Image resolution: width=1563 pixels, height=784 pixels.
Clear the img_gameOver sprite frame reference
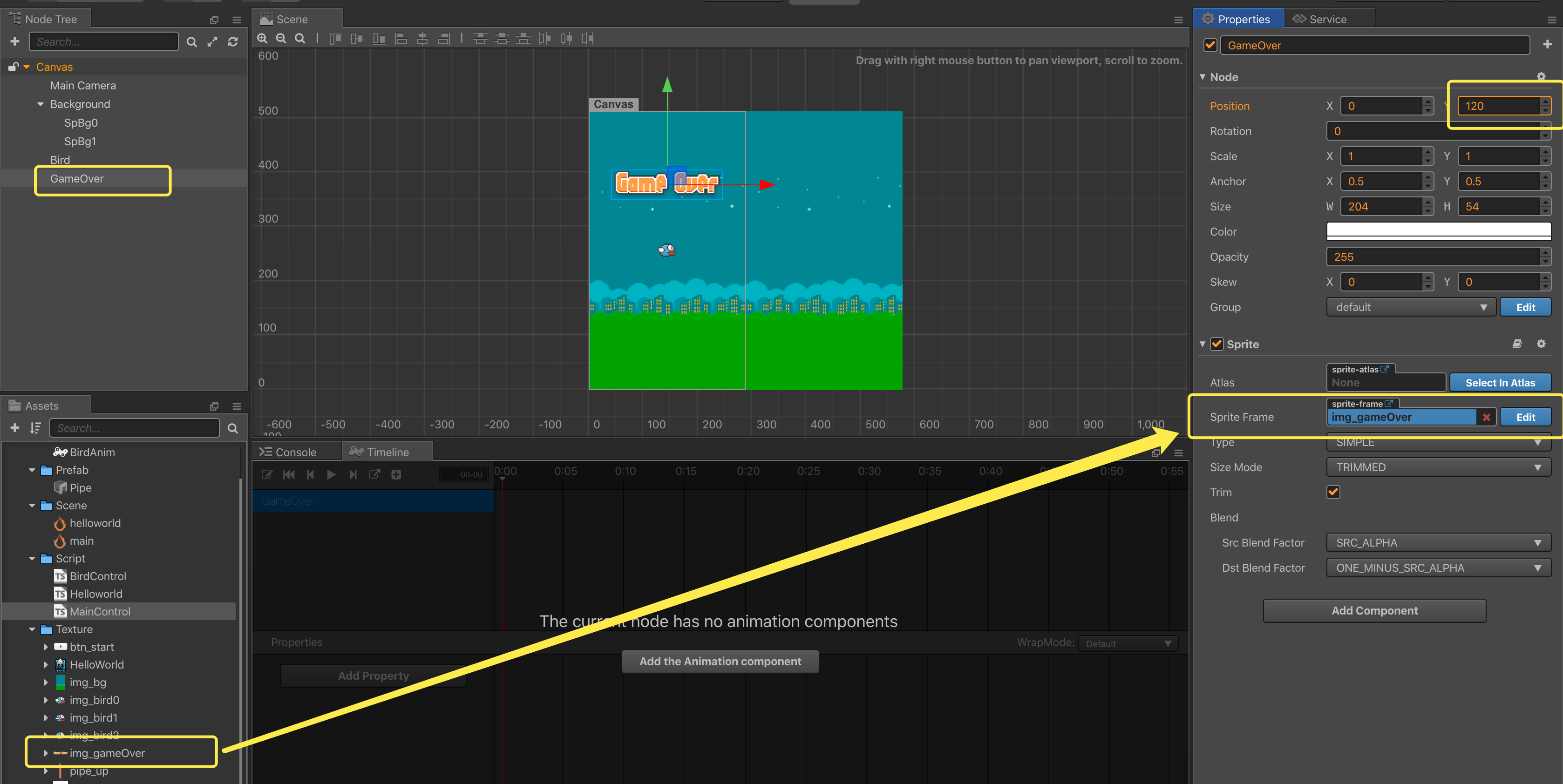click(x=1486, y=417)
